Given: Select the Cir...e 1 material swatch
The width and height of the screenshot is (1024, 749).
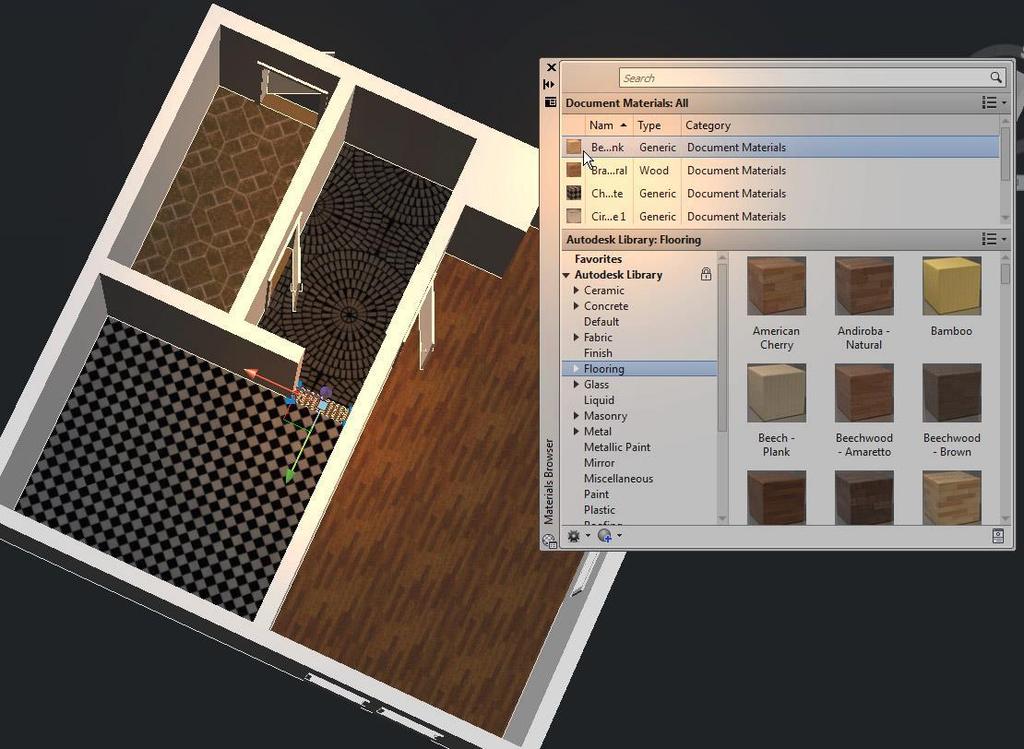Looking at the screenshot, I should point(573,216).
